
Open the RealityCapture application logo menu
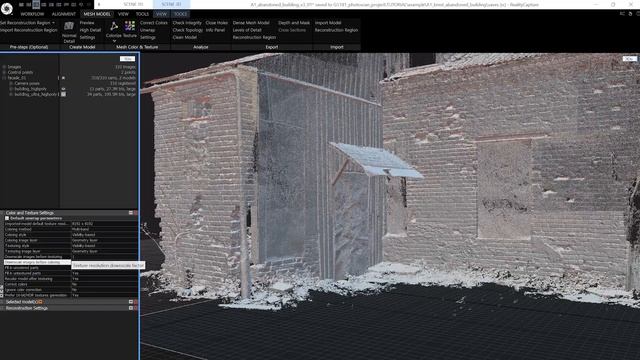(x=6, y=8)
